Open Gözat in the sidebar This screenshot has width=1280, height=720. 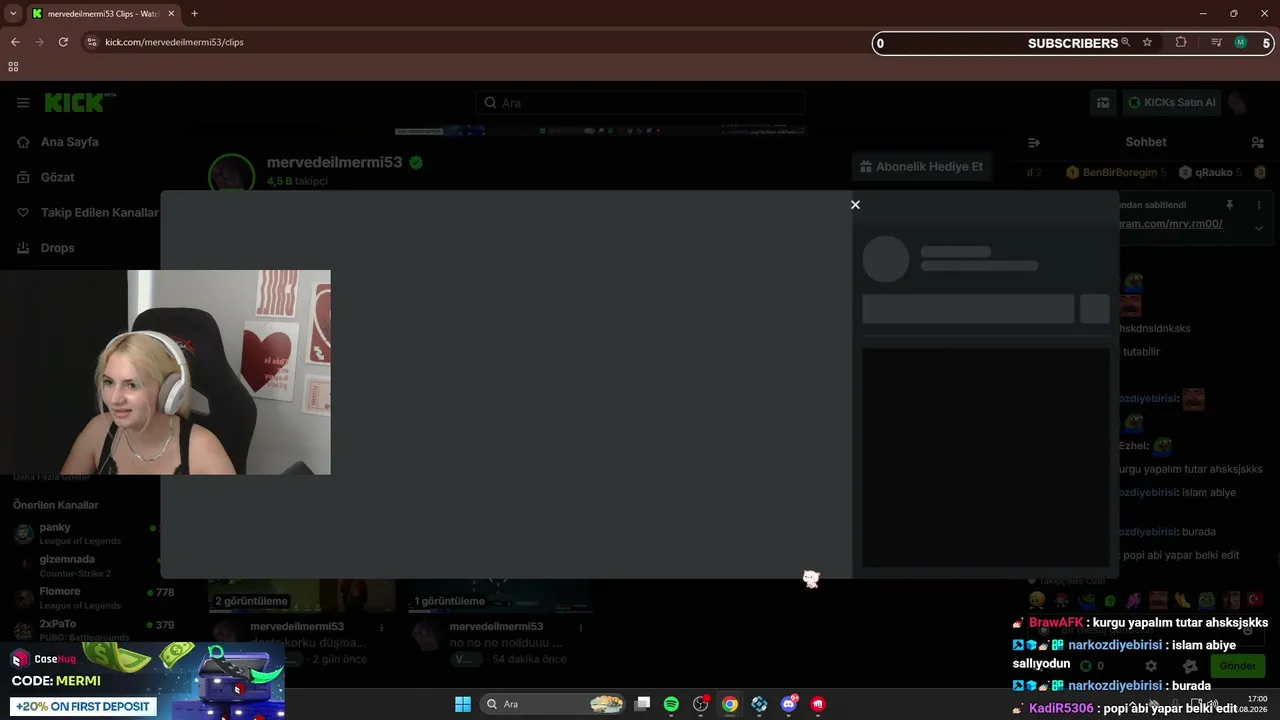click(57, 177)
